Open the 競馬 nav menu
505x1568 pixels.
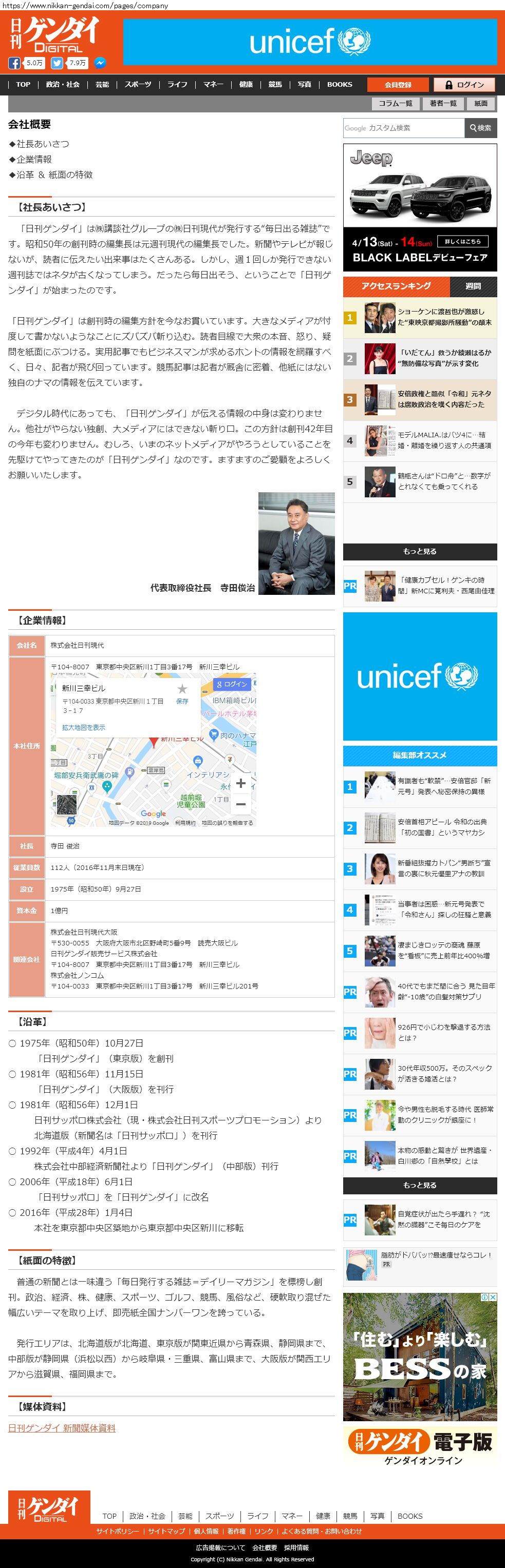pyautogui.click(x=275, y=85)
